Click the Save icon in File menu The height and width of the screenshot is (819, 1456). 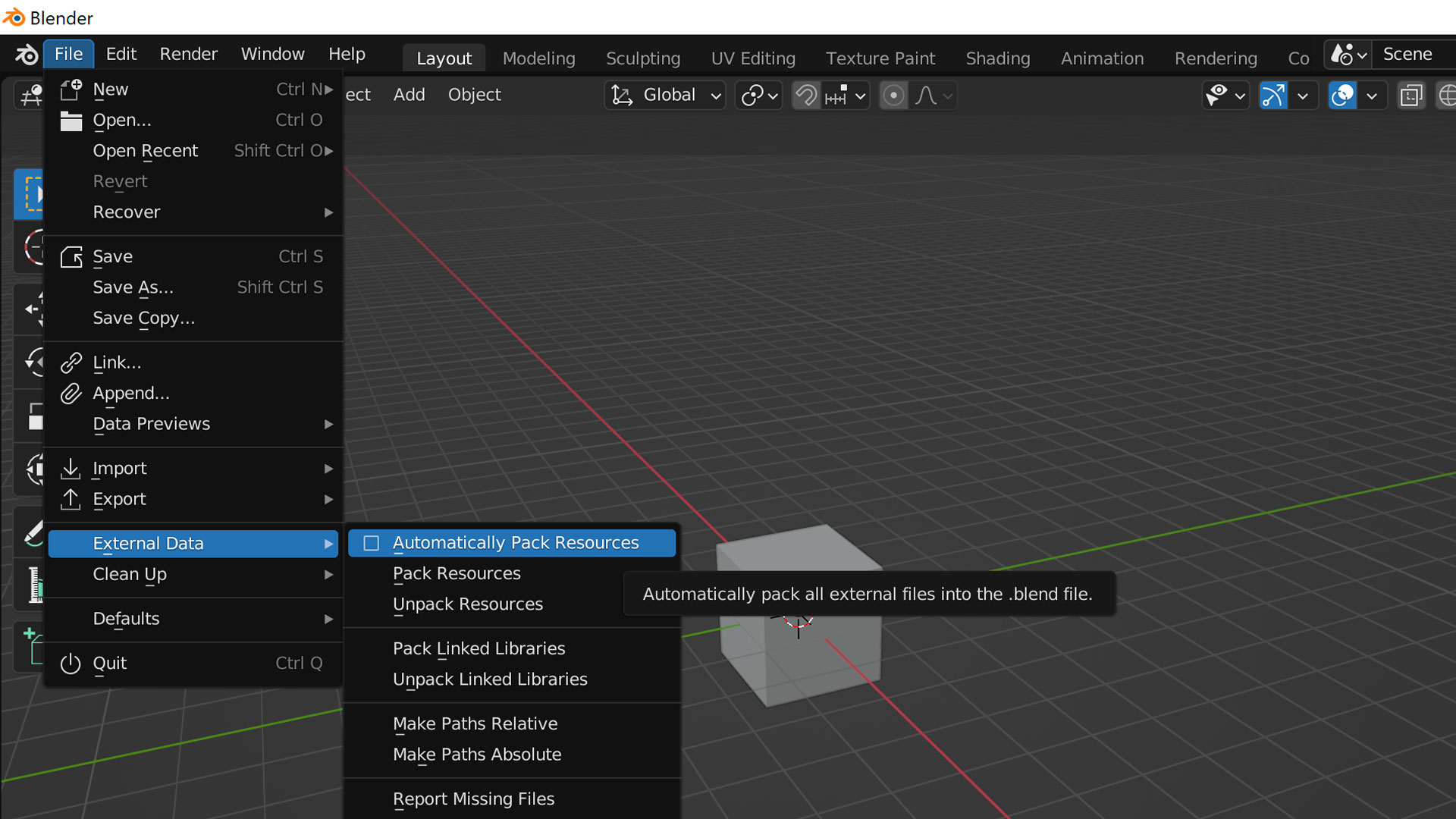click(x=71, y=257)
